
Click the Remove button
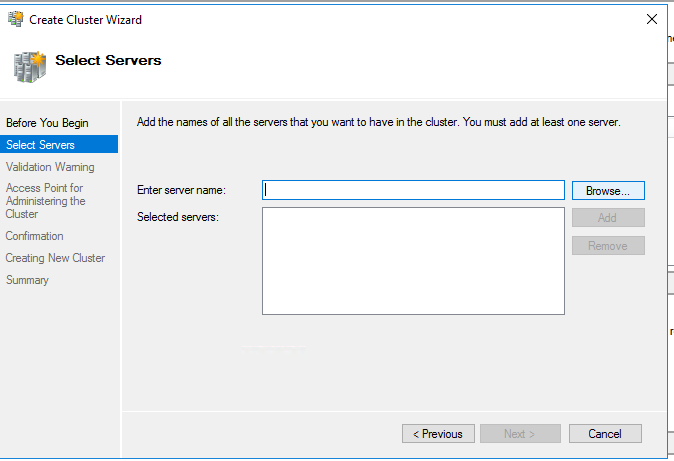pos(608,246)
